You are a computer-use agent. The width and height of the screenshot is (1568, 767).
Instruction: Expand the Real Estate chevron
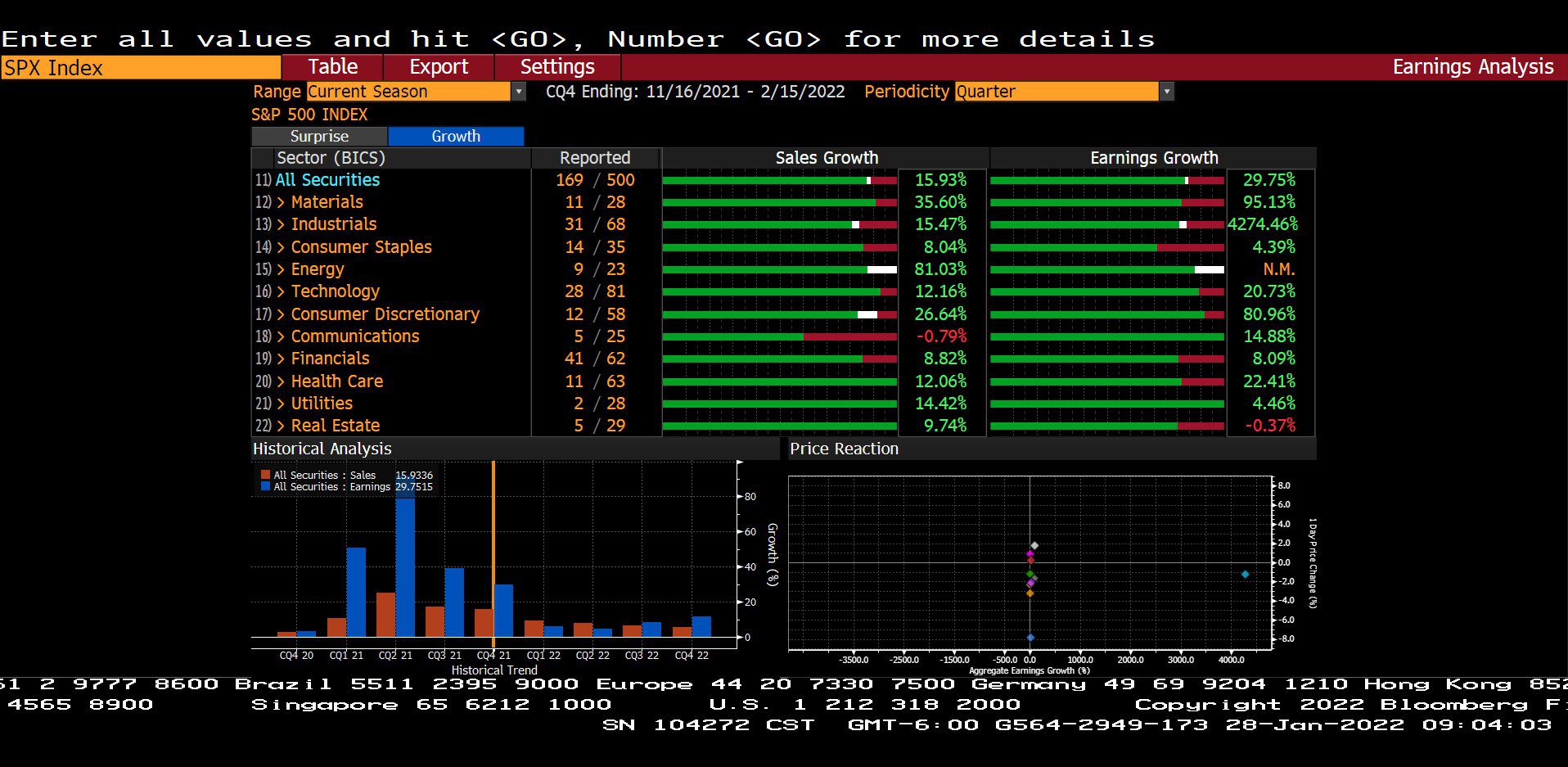(x=281, y=426)
